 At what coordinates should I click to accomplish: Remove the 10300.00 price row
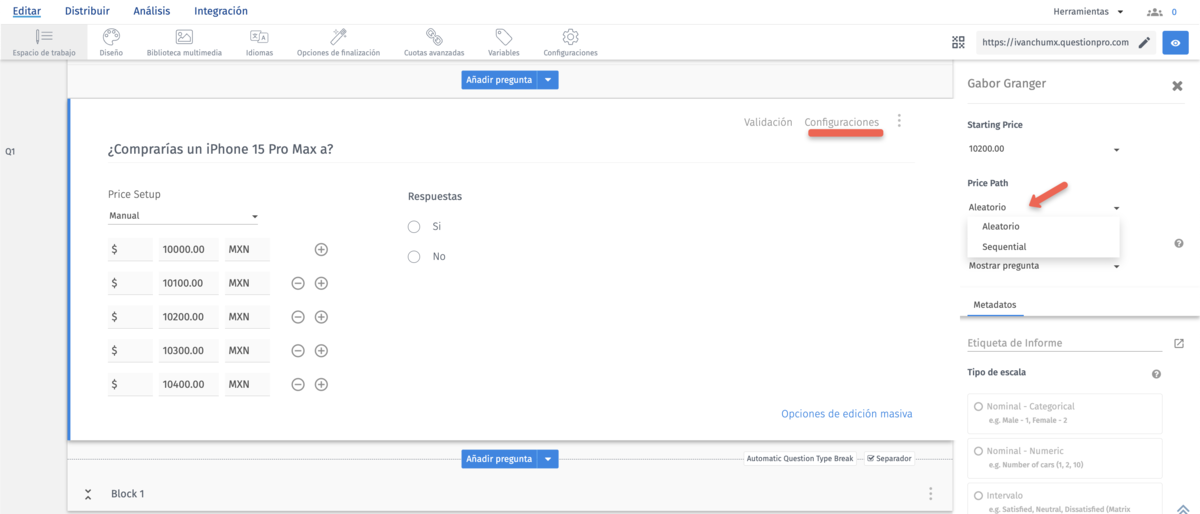[x=298, y=351]
